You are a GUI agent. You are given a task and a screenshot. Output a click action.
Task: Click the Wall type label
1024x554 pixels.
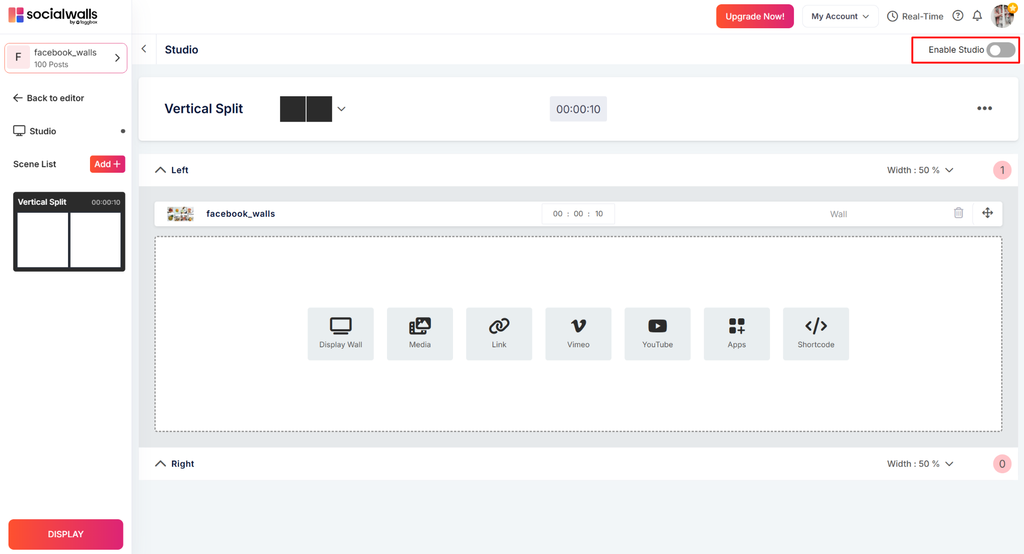point(838,214)
